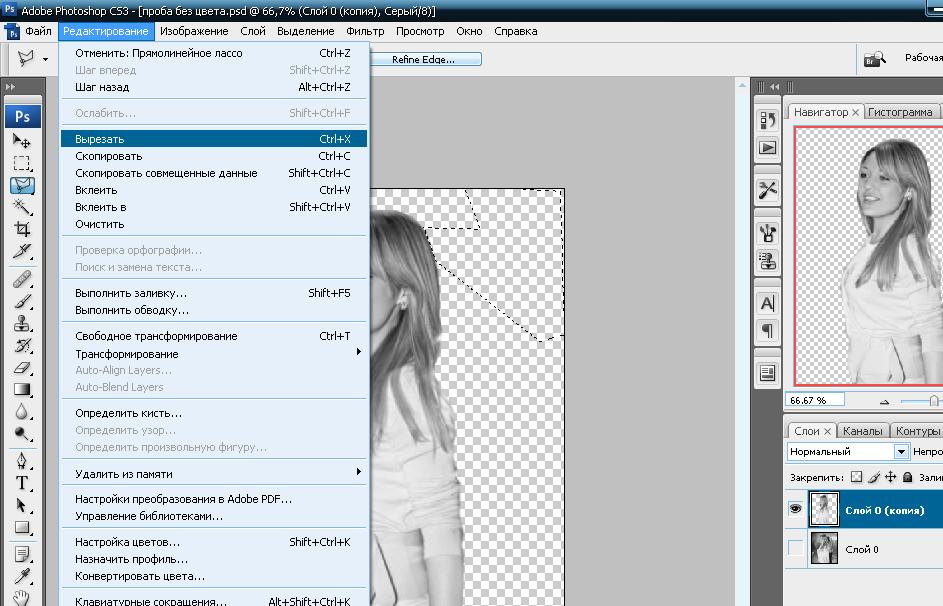
Task: Open the Character panel dock icon
Action: pos(767,304)
